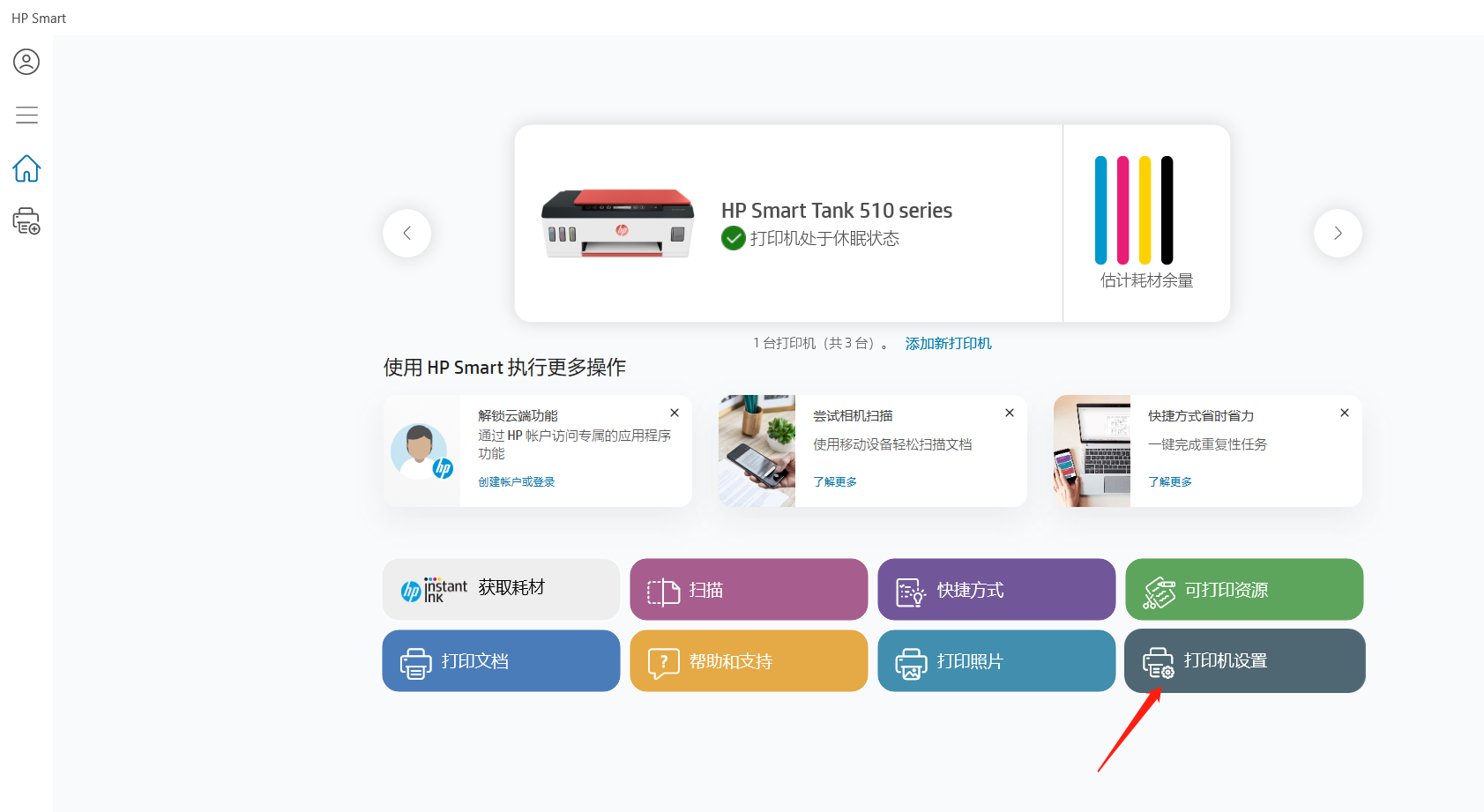The image size is (1484, 812).
Task: Click 创建帐户或登录 link
Action: tap(516, 482)
